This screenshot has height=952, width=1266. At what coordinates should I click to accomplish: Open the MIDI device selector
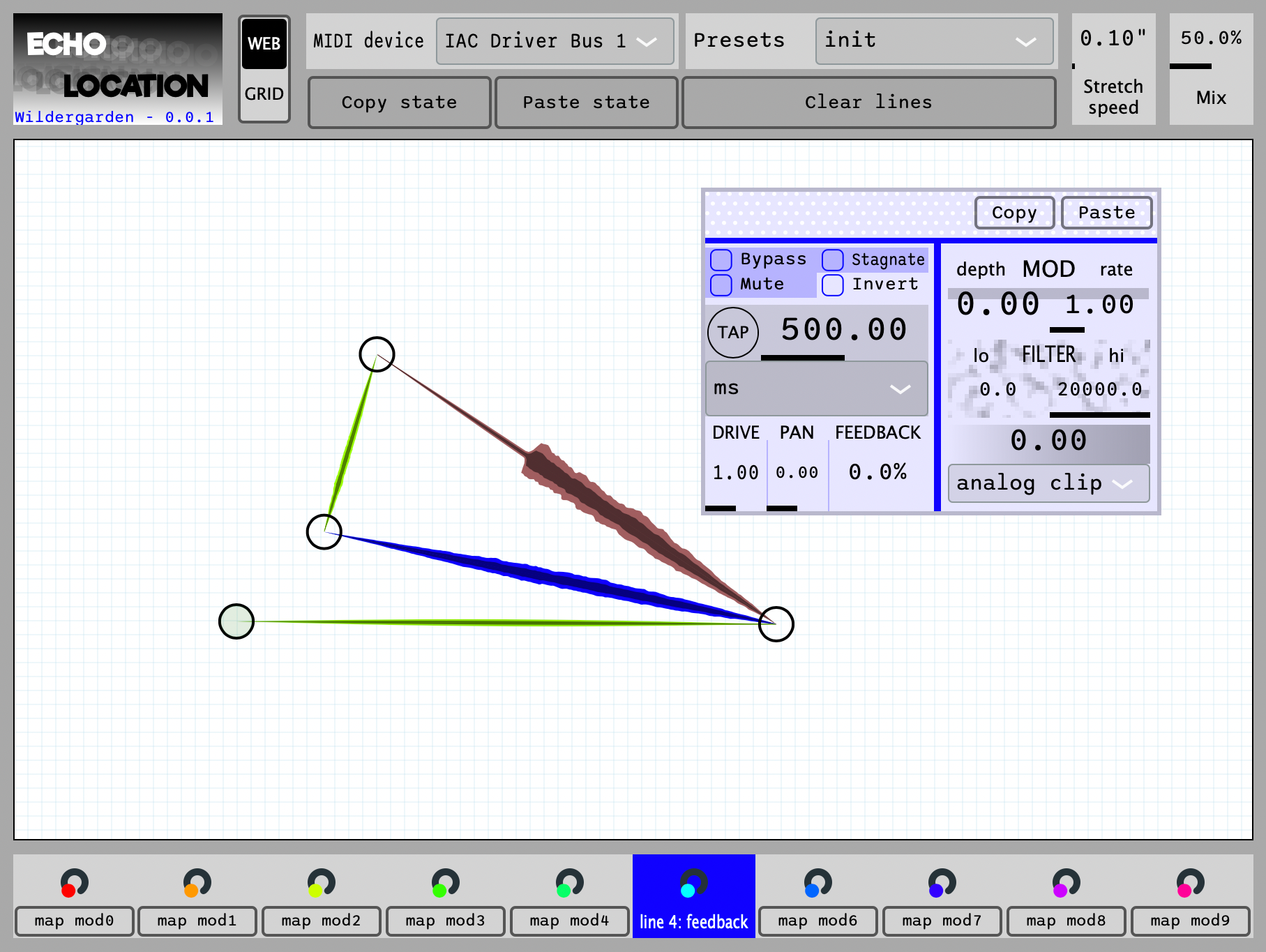point(555,41)
